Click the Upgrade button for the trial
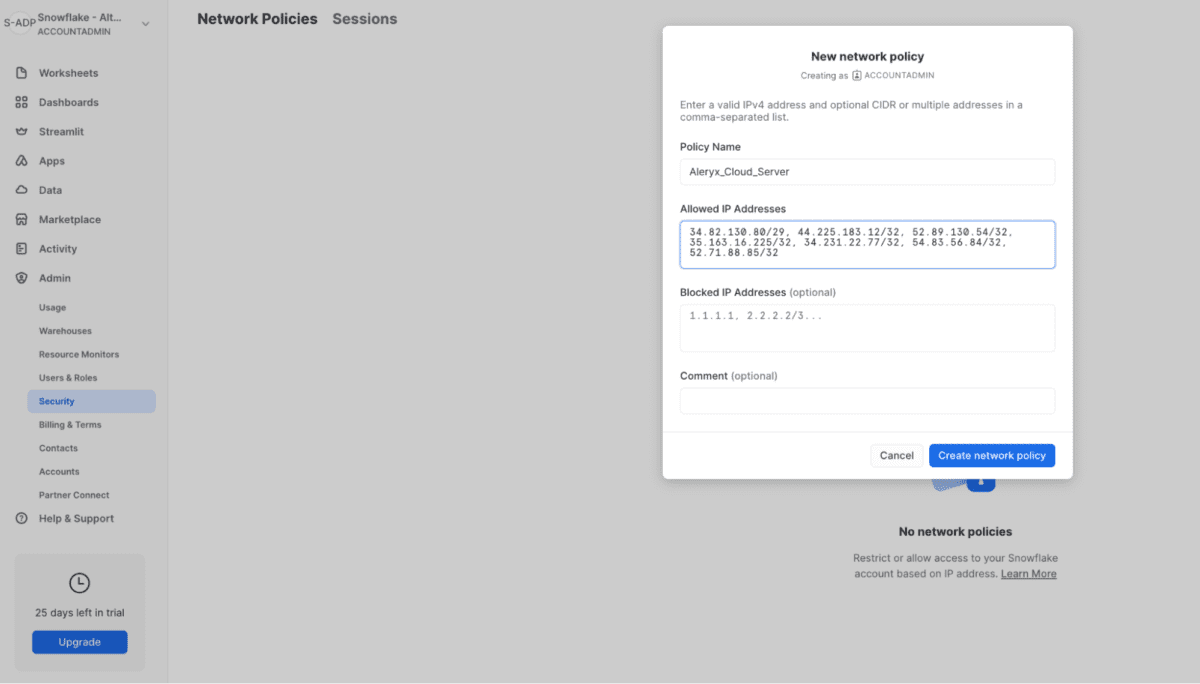Viewport: 1200px width, 684px height. pyautogui.click(x=79, y=641)
